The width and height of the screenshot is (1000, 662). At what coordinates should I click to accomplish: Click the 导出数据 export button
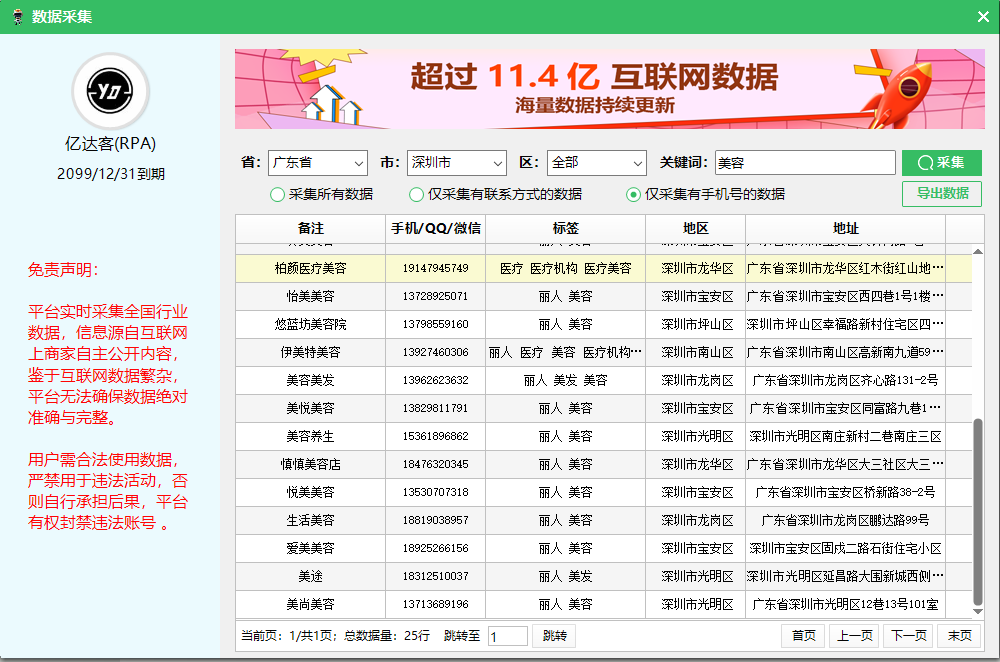pyautogui.click(x=941, y=194)
